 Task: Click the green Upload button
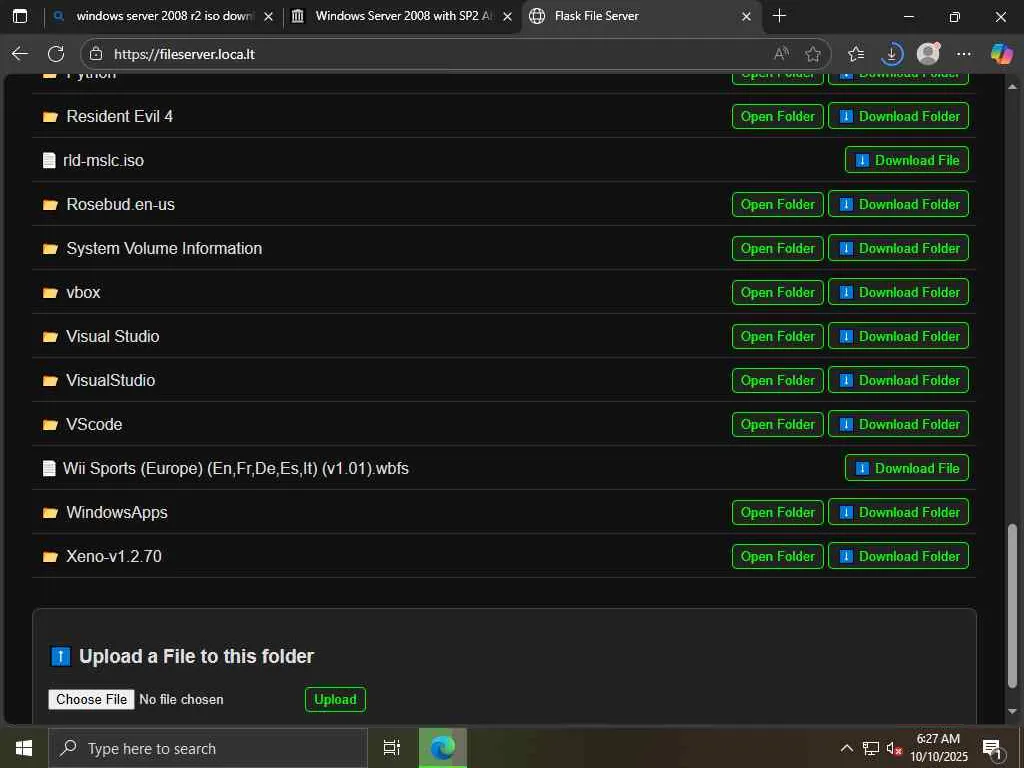point(335,699)
